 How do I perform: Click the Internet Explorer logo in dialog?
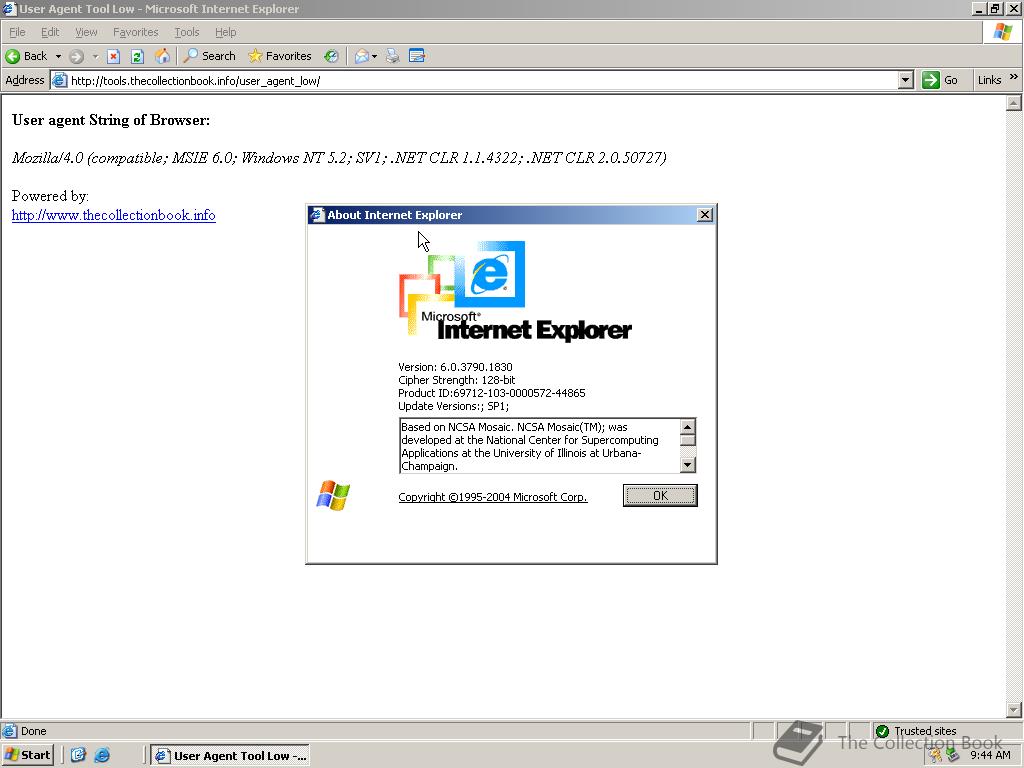[x=515, y=291]
